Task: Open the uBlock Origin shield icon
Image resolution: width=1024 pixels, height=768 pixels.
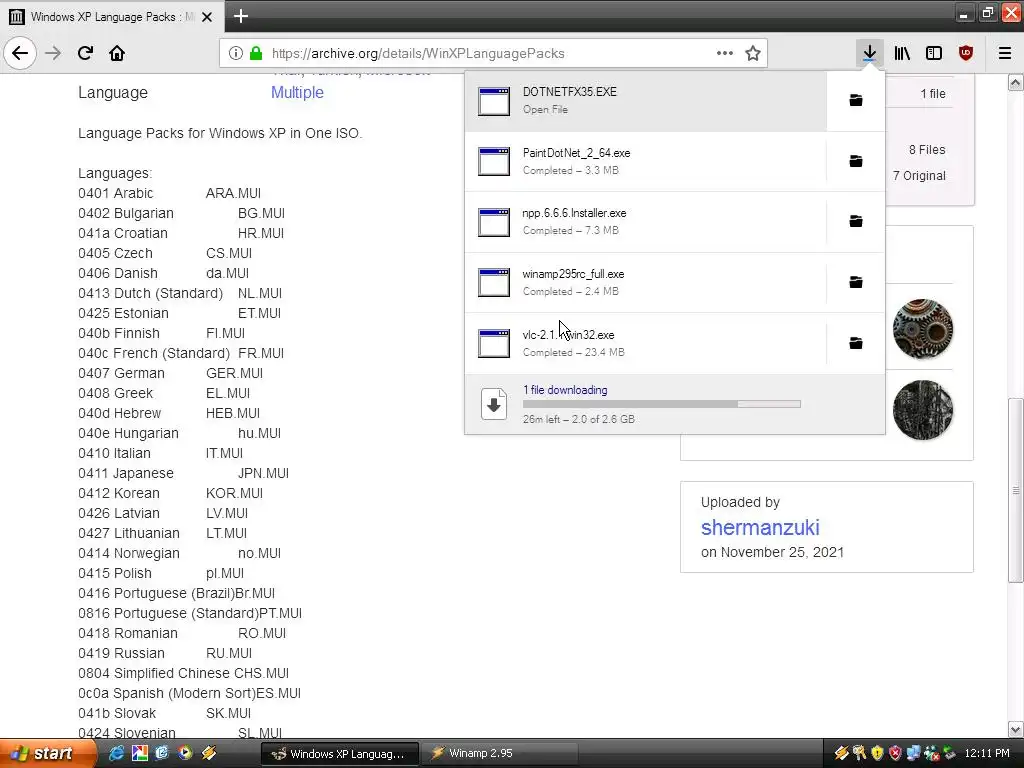Action: pyautogui.click(x=966, y=53)
